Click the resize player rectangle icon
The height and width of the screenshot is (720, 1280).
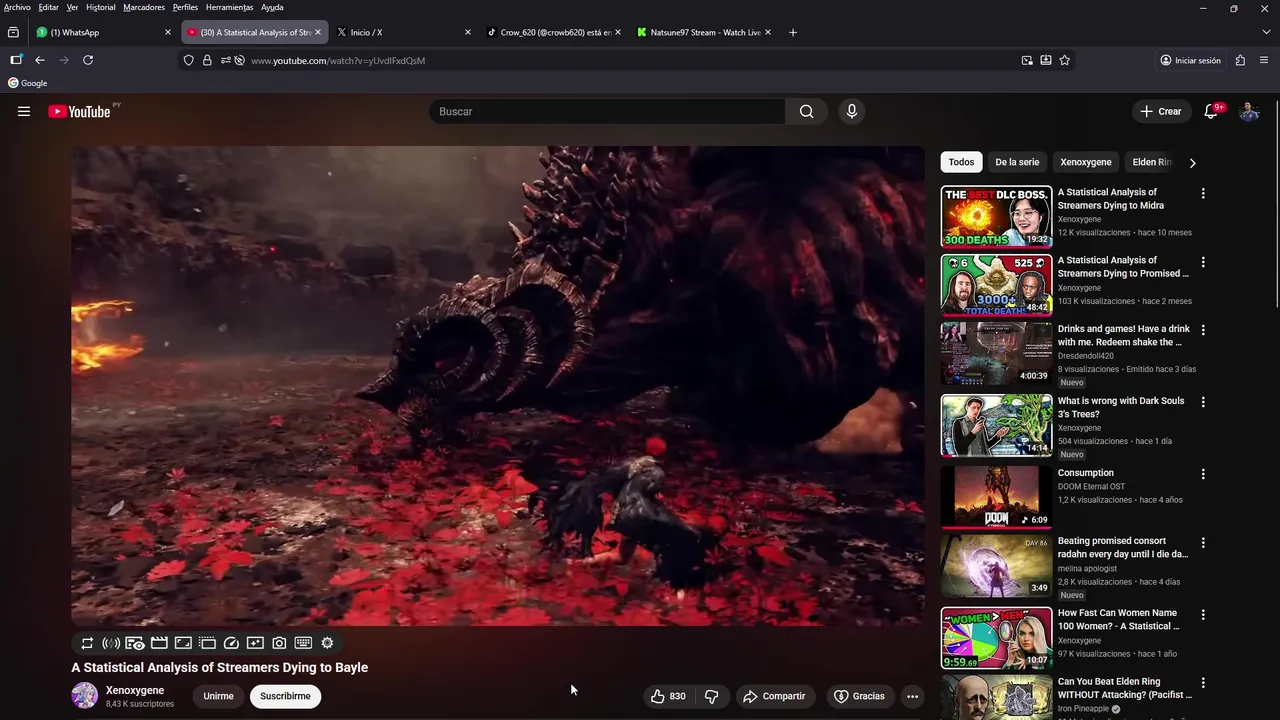pyautogui.click(x=183, y=643)
